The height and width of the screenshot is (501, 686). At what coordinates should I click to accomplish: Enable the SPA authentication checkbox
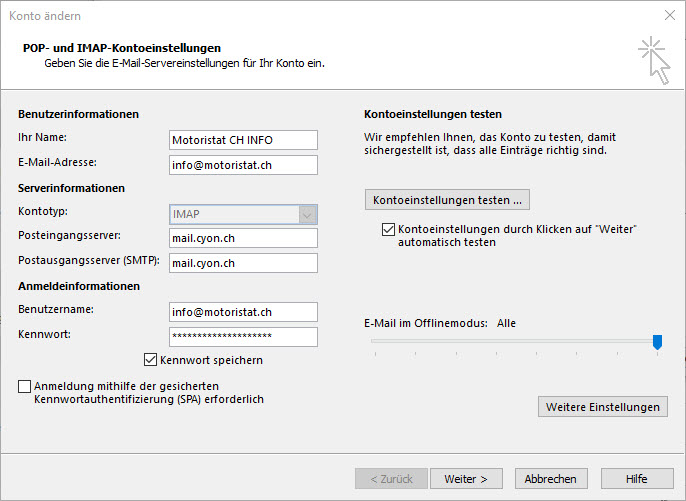(24, 386)
